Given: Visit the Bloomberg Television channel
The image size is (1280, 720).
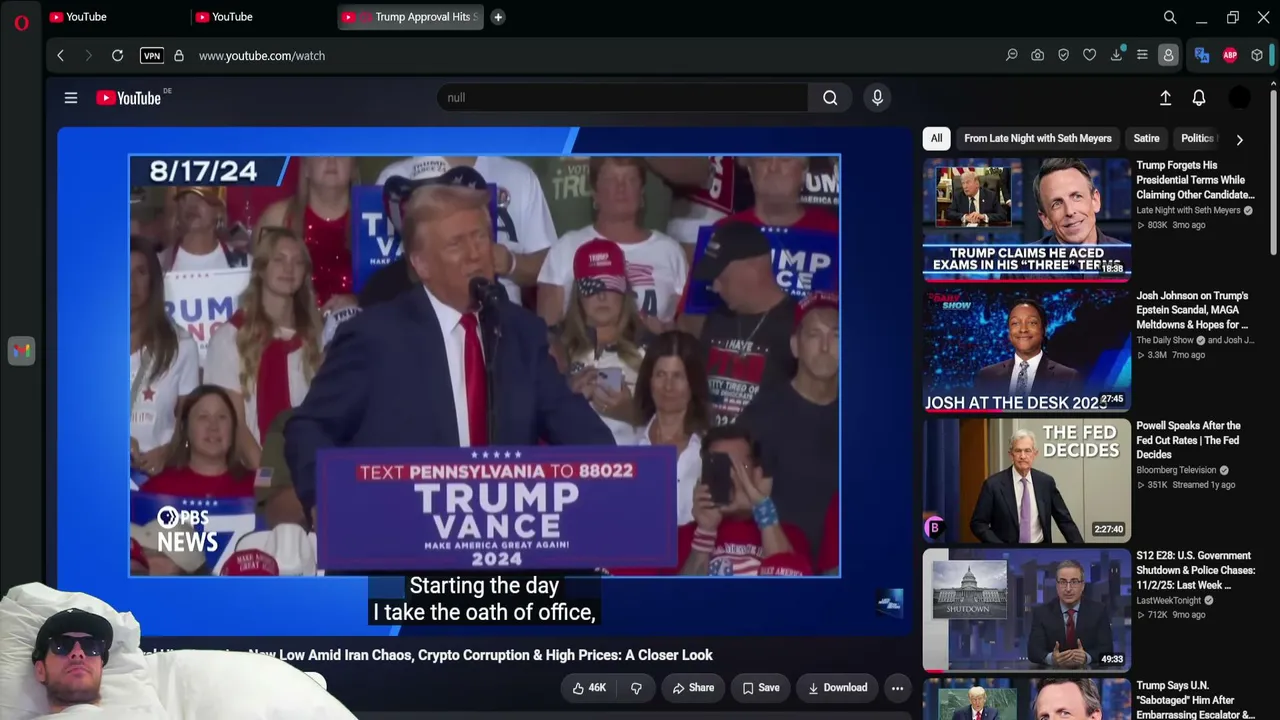Looking at the screenshot, I should pos(1176,471).
